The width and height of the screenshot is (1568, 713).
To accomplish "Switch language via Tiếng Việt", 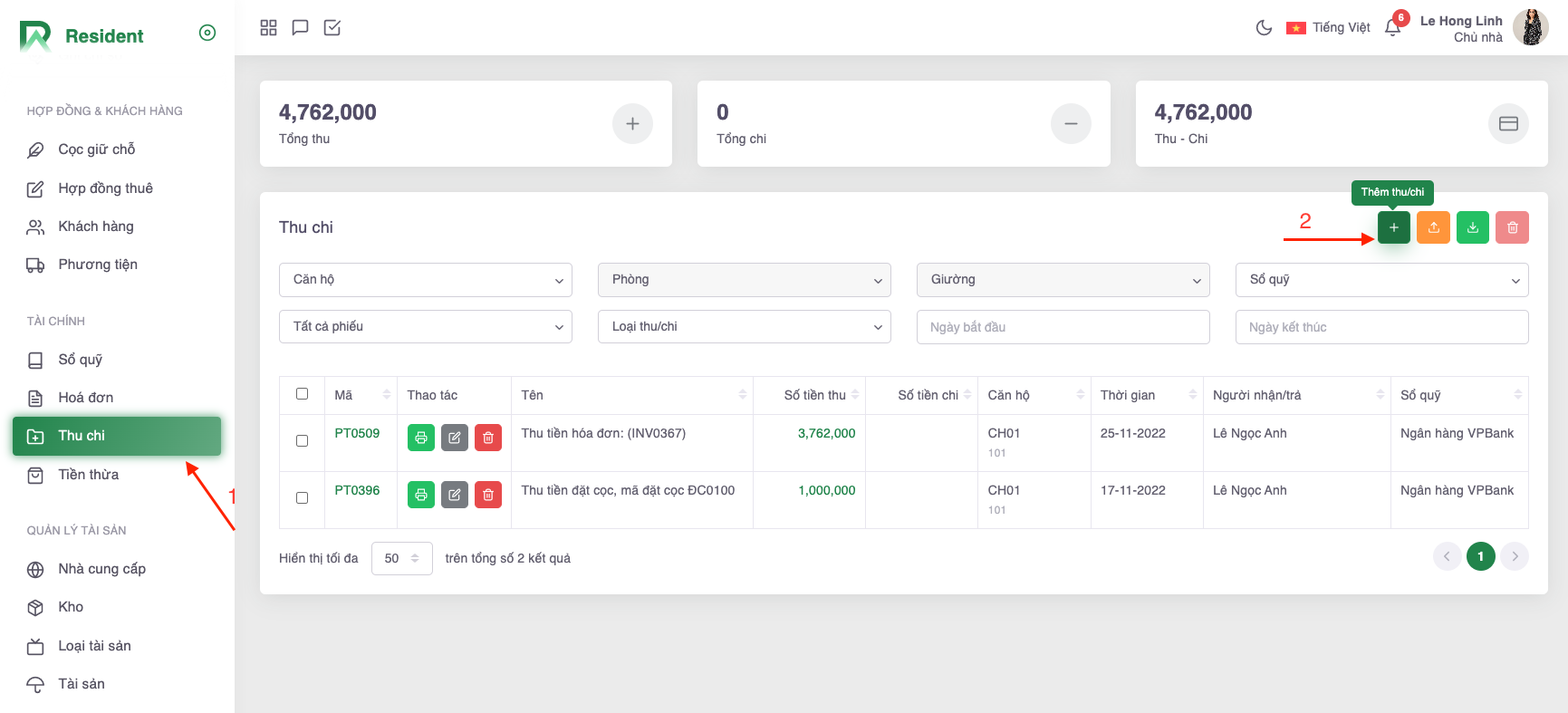I will click(x=1328, y=28).
